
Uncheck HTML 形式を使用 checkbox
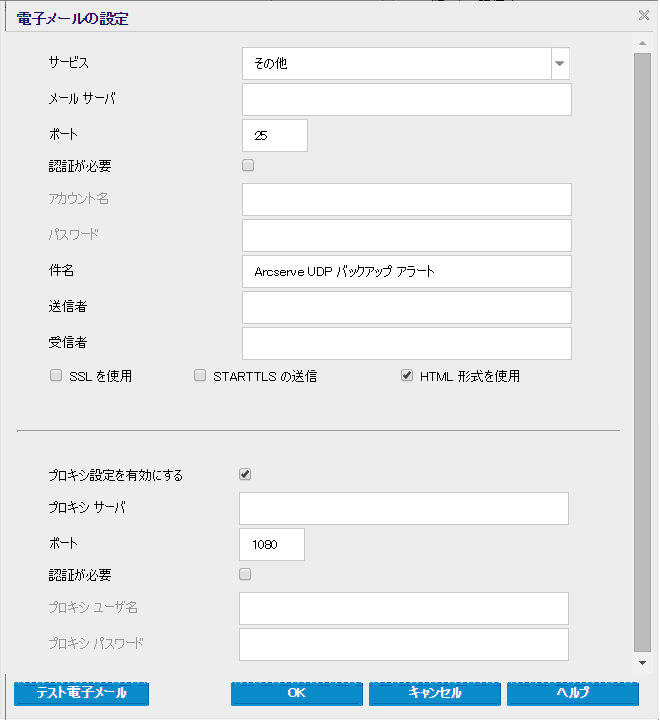[x=407, y=377]
